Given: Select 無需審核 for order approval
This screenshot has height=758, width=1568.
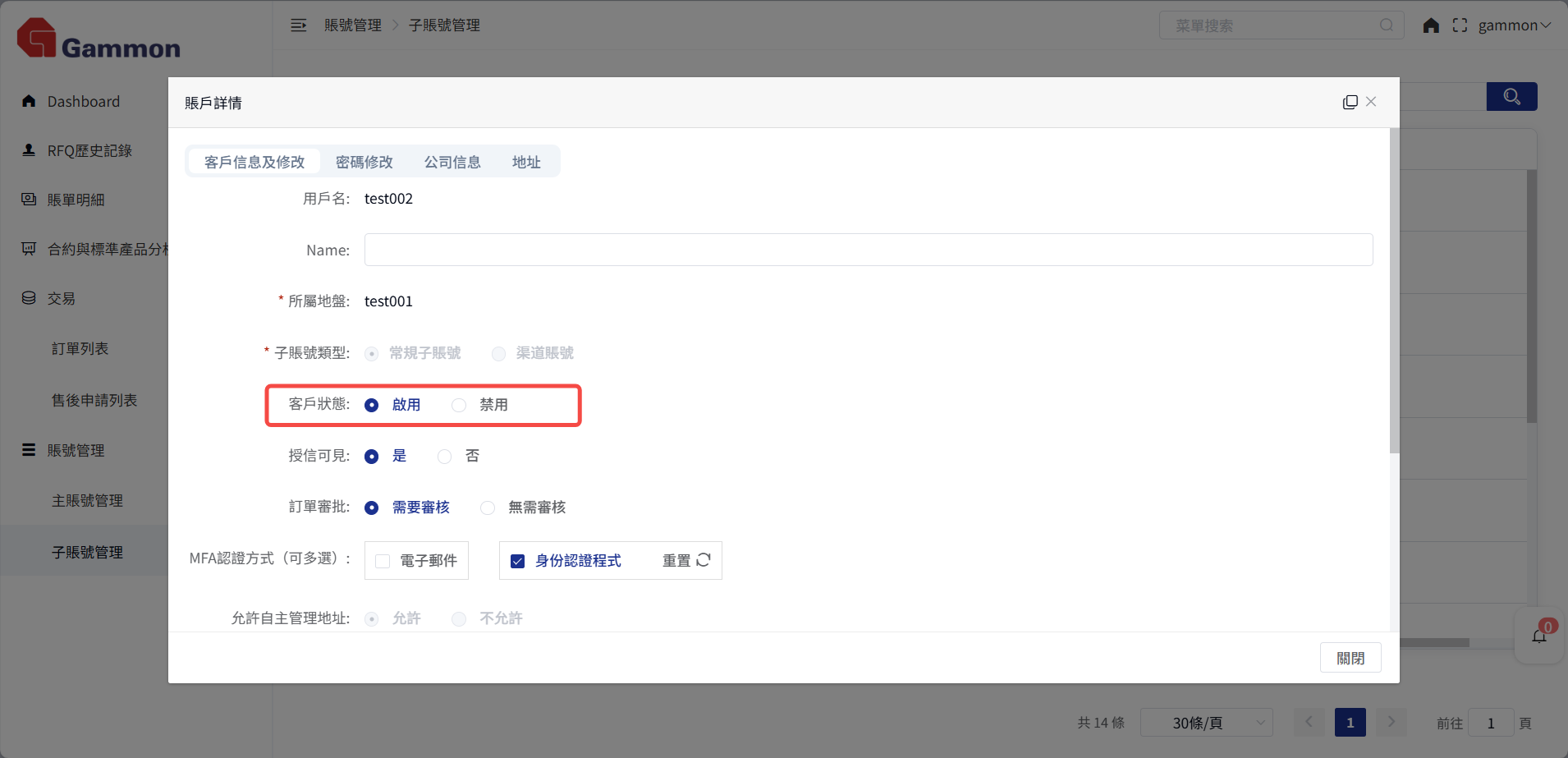Looking at the screenshot, I should click(488, 508).
